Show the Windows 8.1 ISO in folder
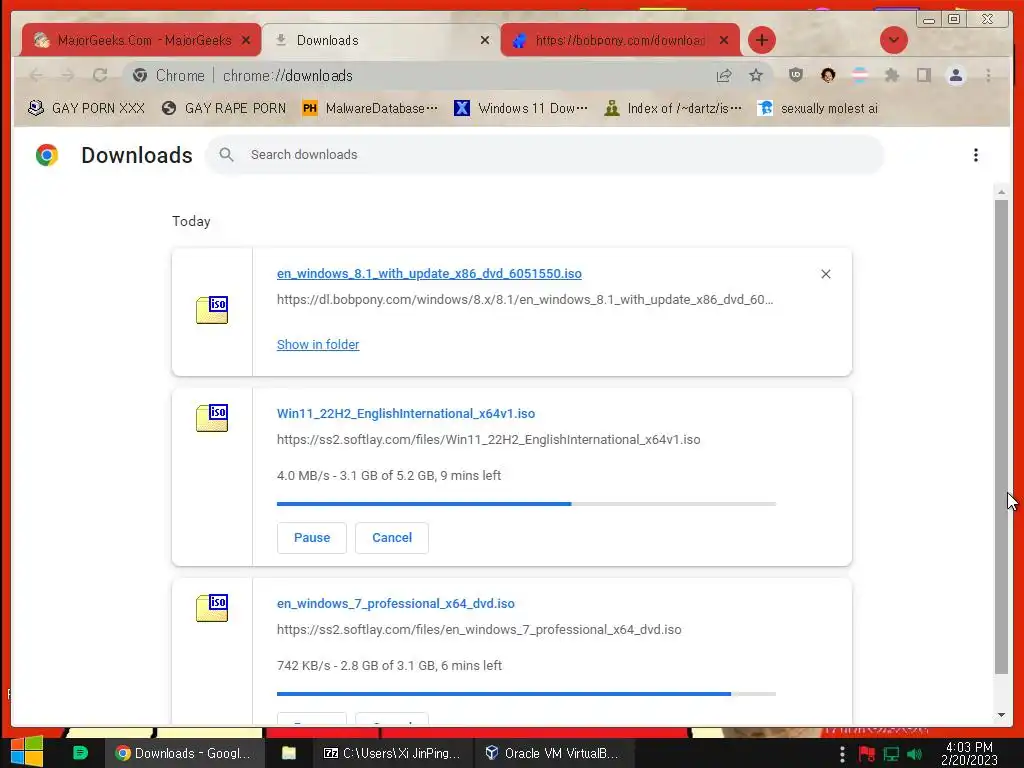The image size is (1024, 768). (x=318, y=344)
